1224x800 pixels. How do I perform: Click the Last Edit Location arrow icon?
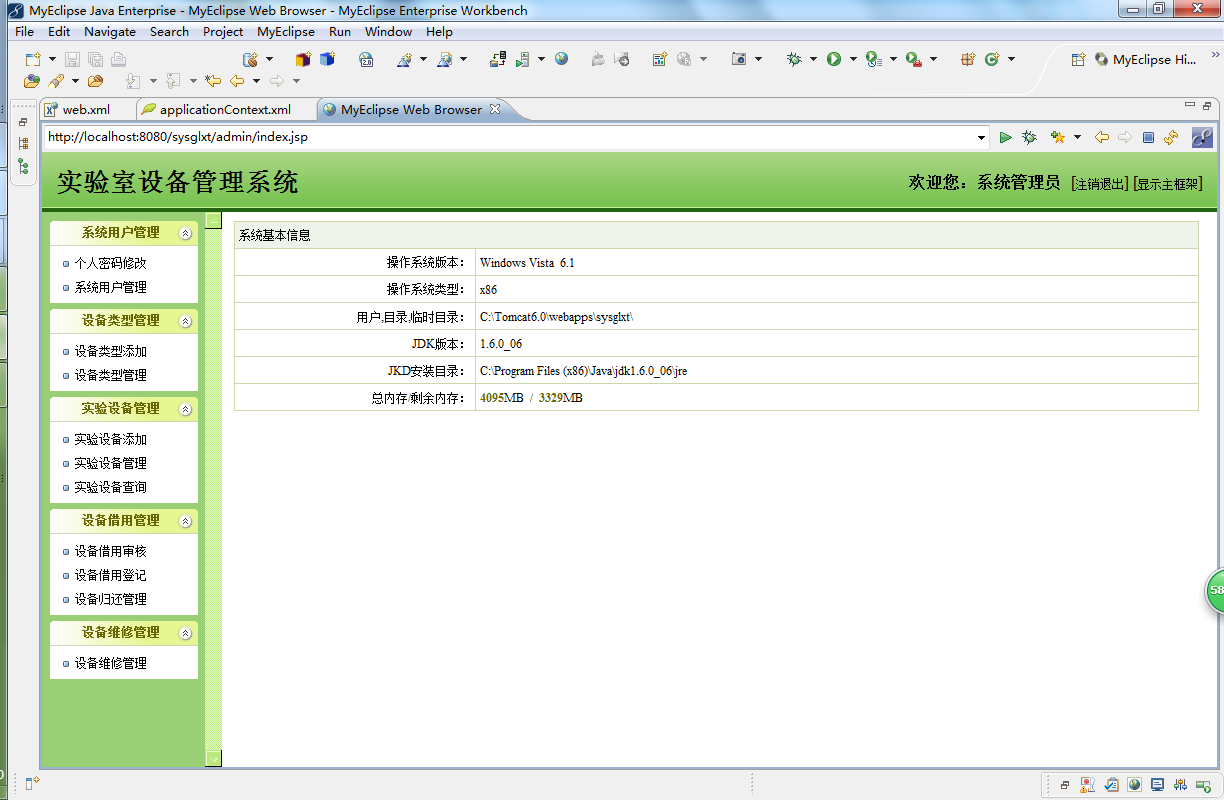pos(212,81)
